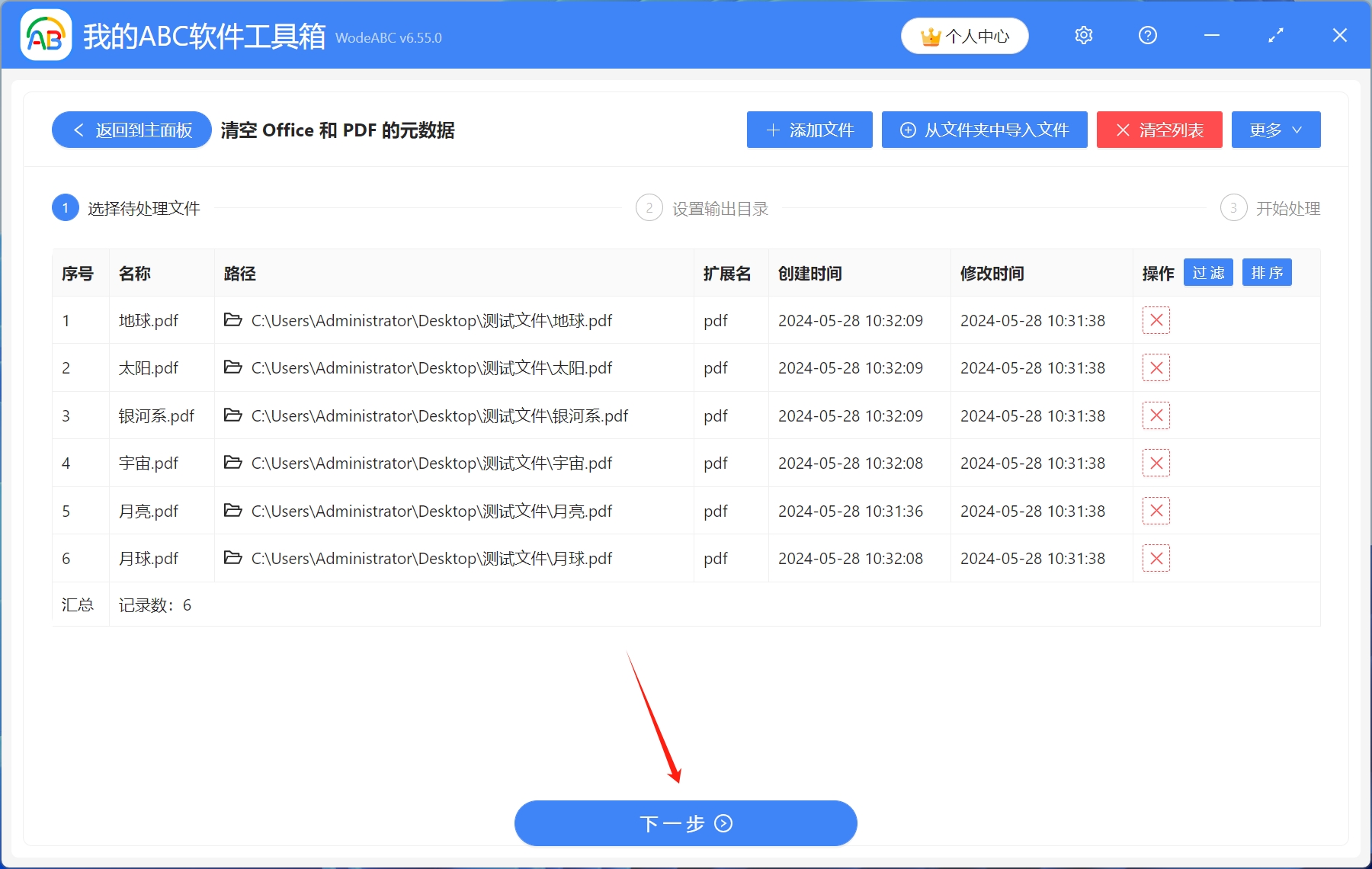The height and width of the screenshot is (869, 1372).
Task: Click 添加文件 to add files
Action: click(x=809, y=130)
